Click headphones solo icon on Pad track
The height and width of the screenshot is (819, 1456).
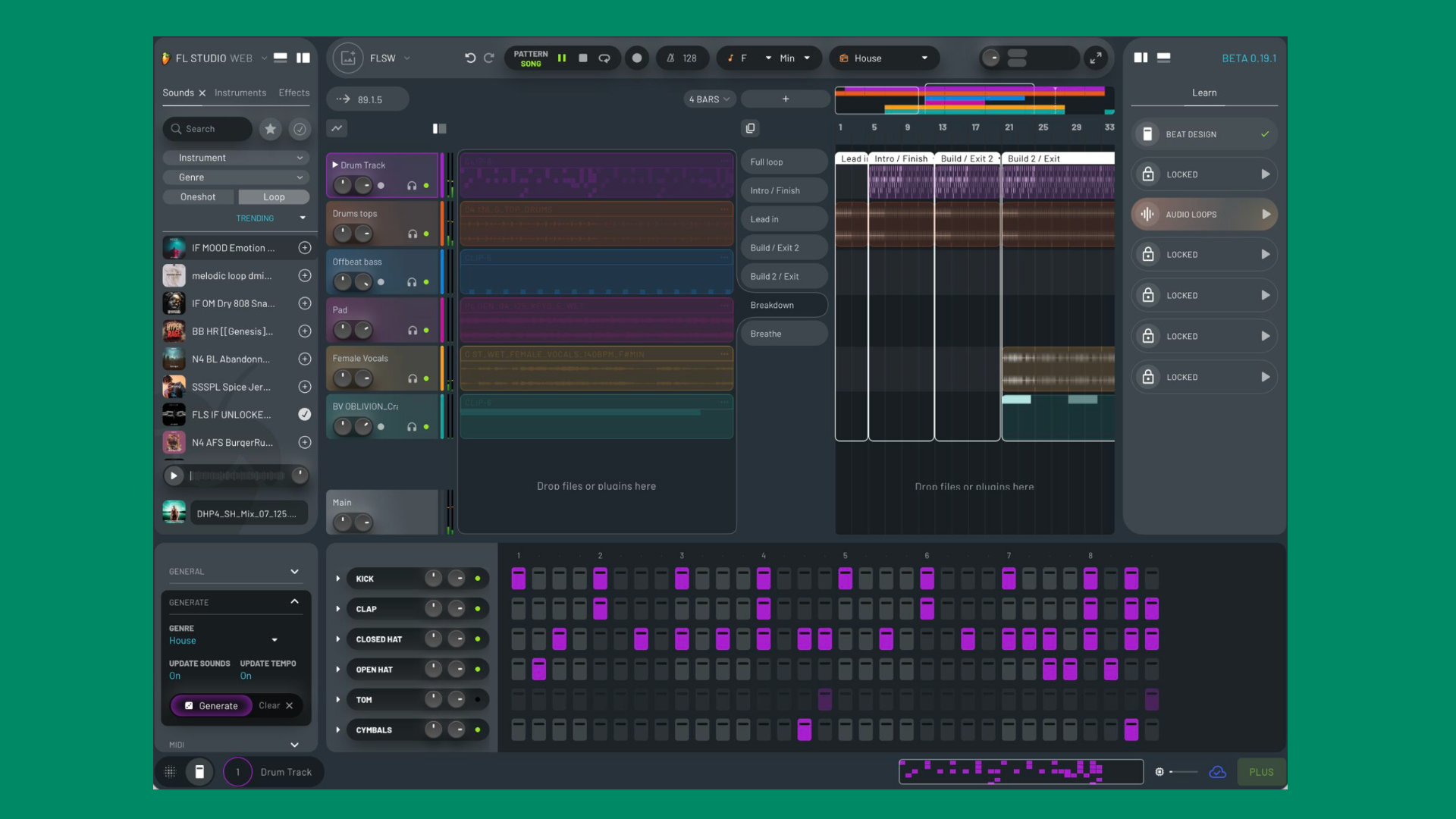(x=412, y=331)
